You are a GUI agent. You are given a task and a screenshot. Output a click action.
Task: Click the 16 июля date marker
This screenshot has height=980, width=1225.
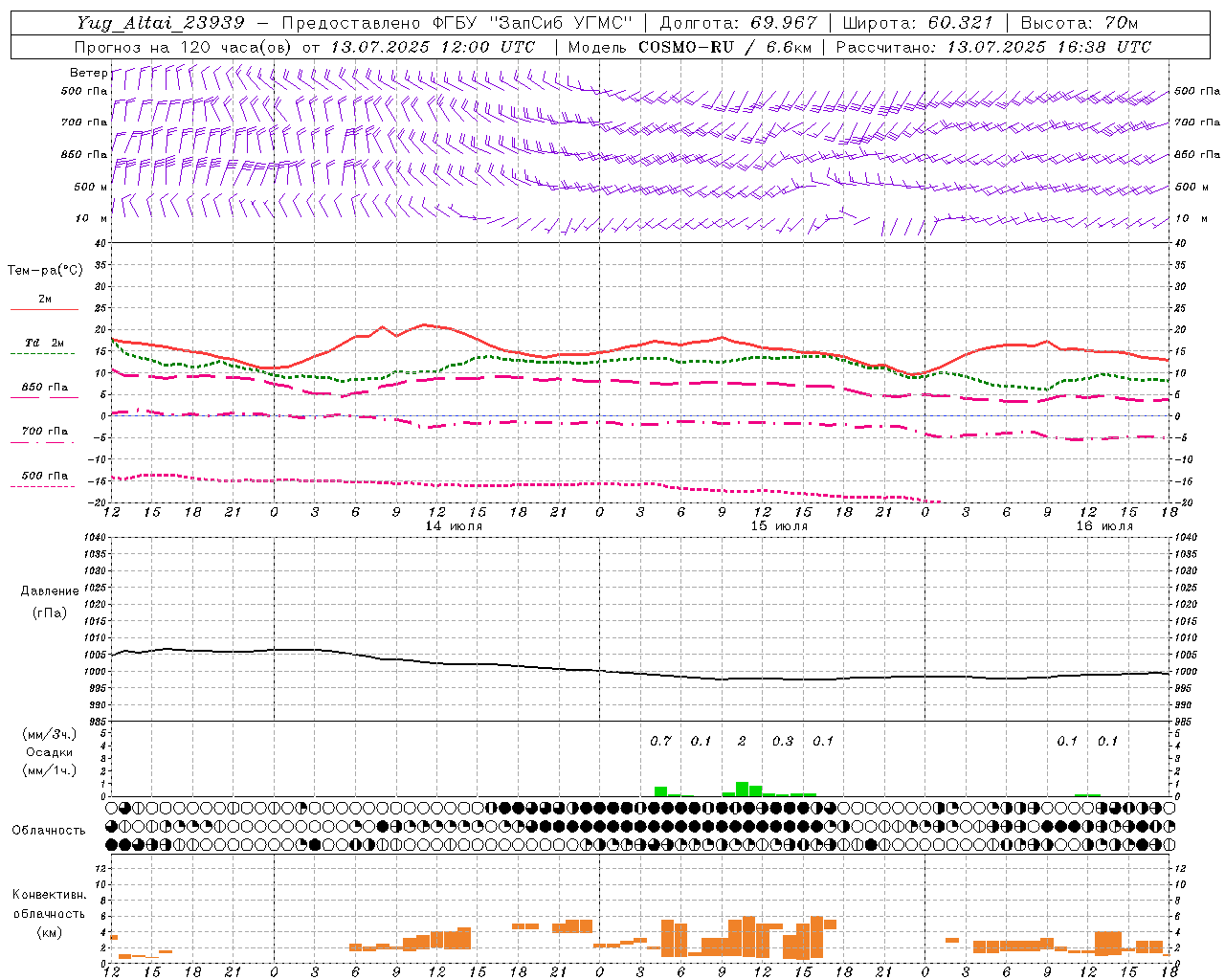pyautogui.click(x=1104, y=526)
